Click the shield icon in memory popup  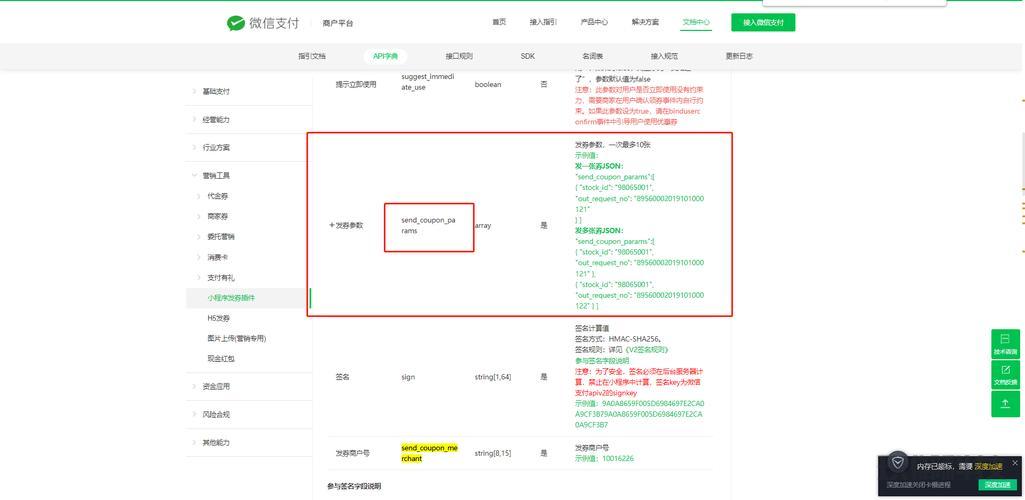(x=898, y=463)
